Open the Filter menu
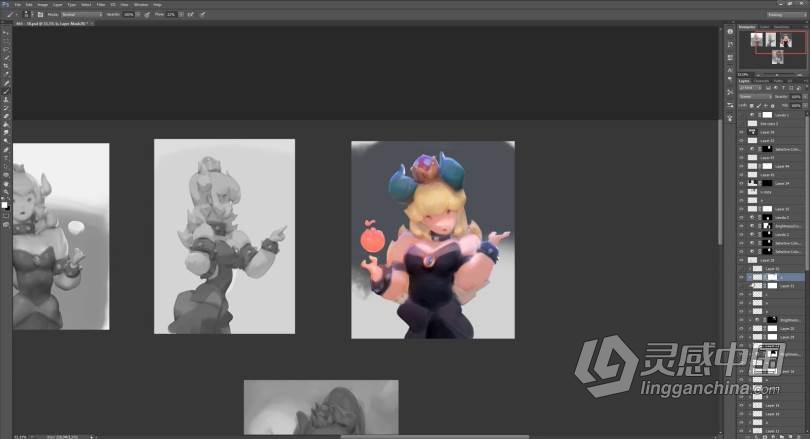Screen dimensions: 810x439 101,5
